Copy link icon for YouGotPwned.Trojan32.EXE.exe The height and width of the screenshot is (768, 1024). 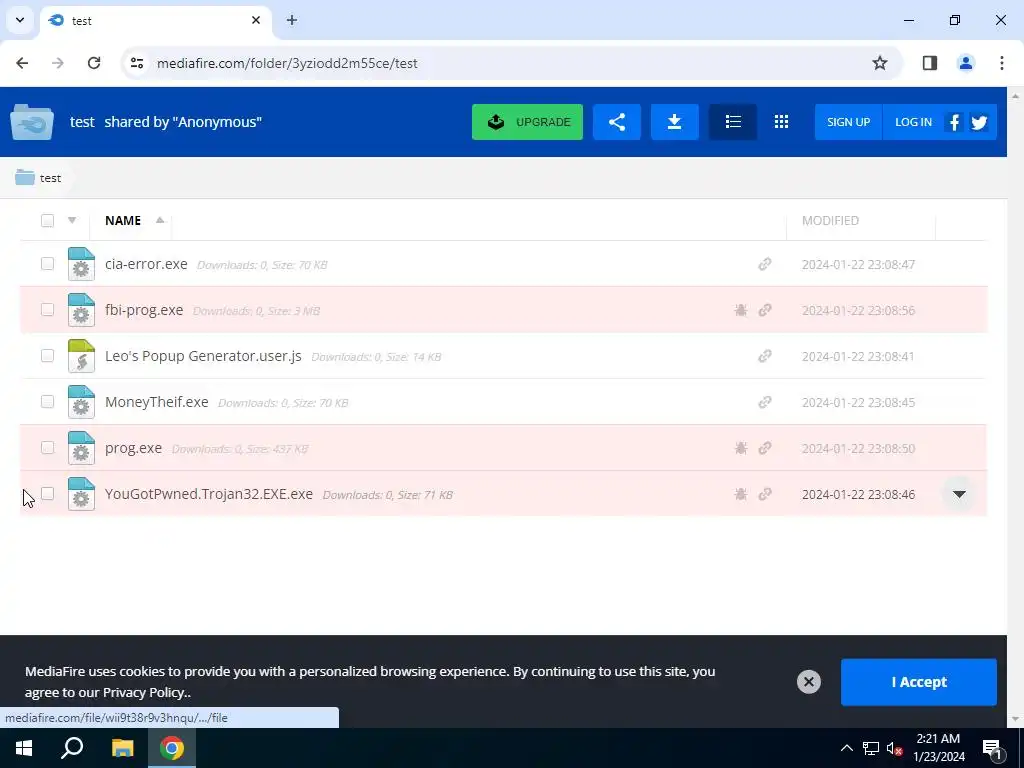click(765, 494)
